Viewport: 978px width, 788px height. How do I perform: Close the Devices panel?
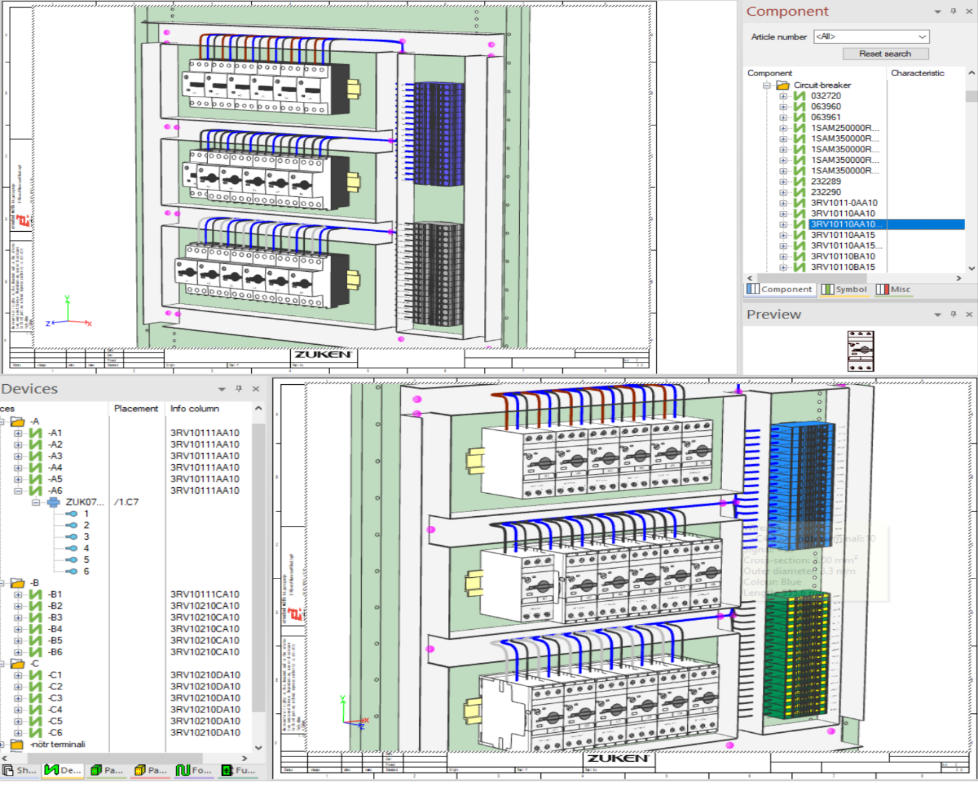click(x=256, y=389)
